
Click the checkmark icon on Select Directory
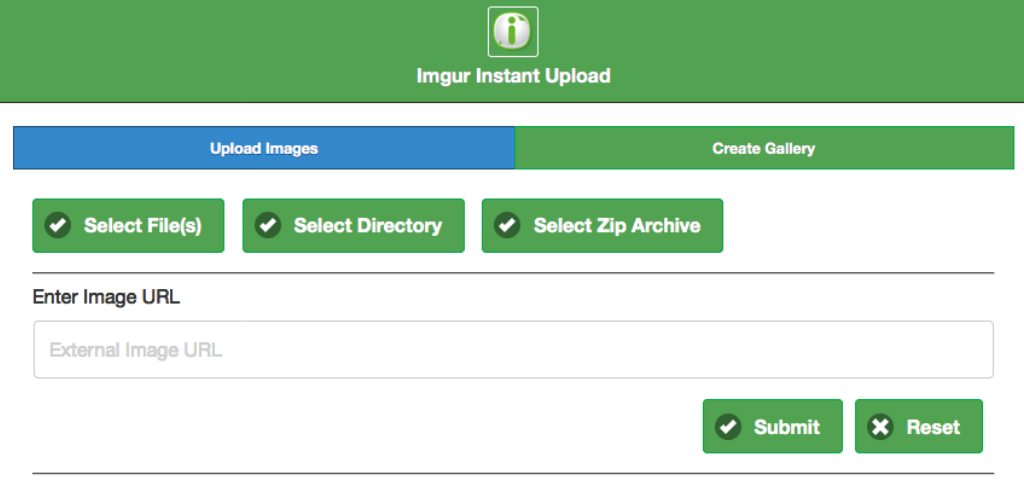pyautogui.click(x=268, y=226)
